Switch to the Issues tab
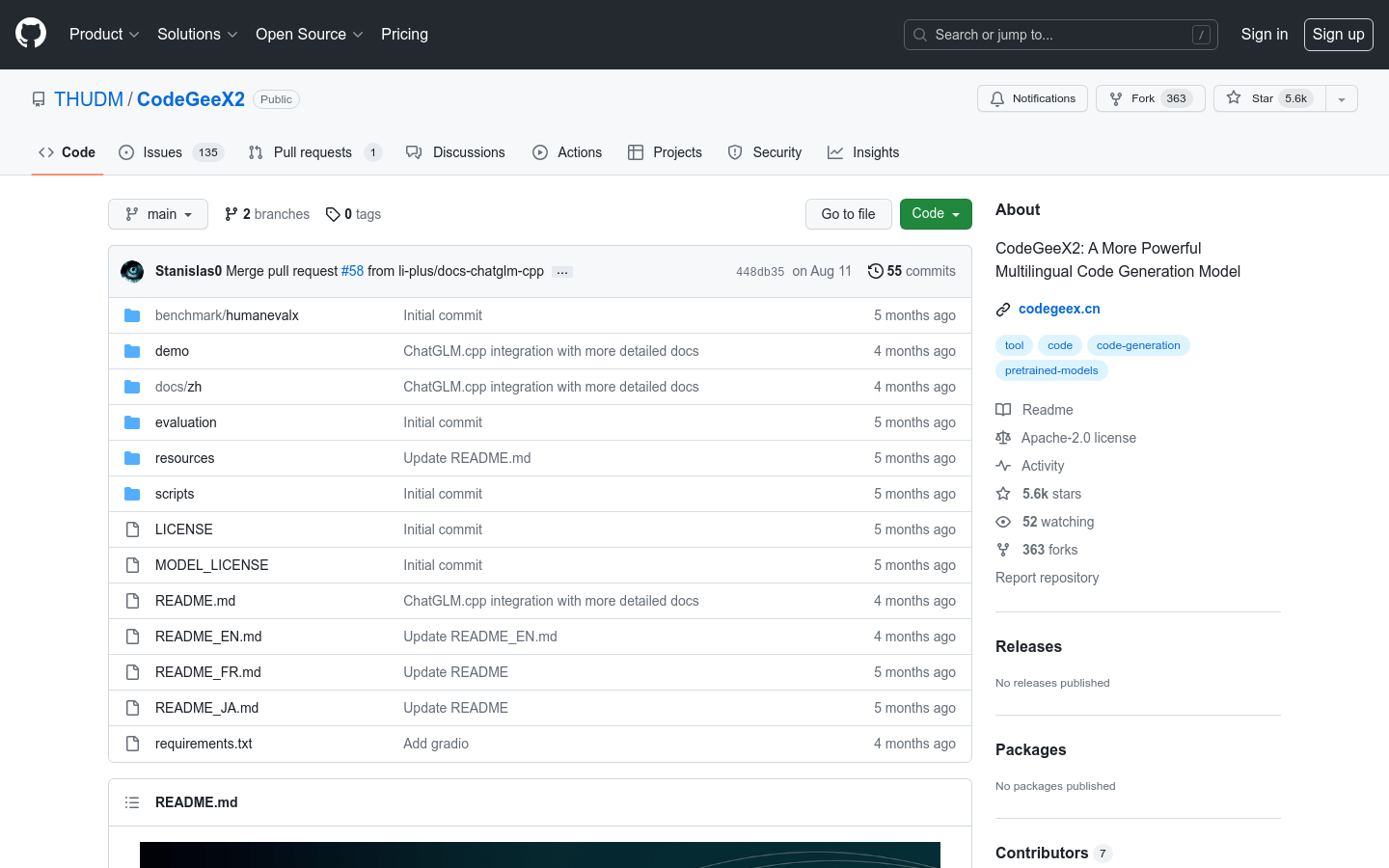Screen dimensions: 1389x868 coord(162,152)
